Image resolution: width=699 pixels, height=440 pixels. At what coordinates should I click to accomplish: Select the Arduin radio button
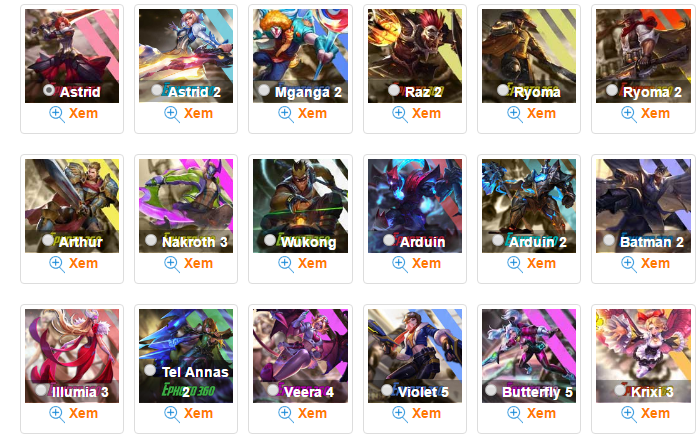389,240
